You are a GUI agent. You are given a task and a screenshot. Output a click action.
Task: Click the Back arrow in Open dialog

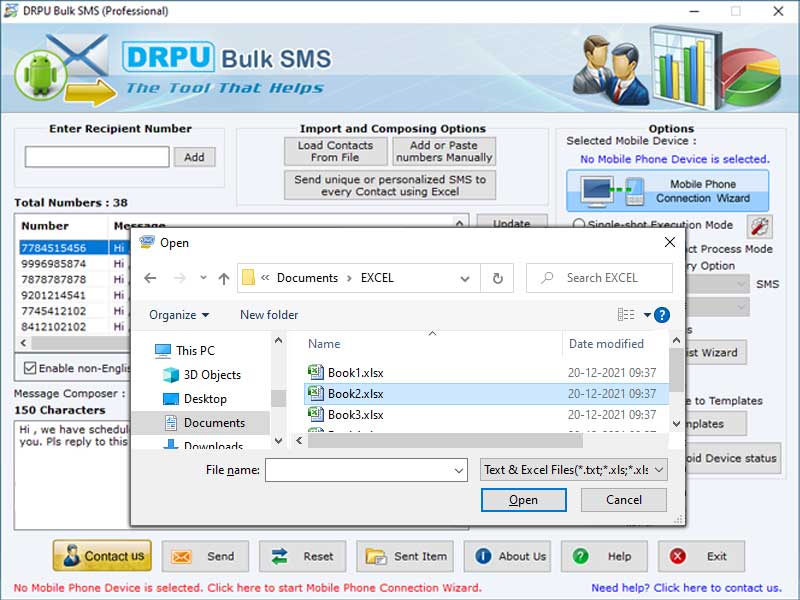(x=150, y=278)
